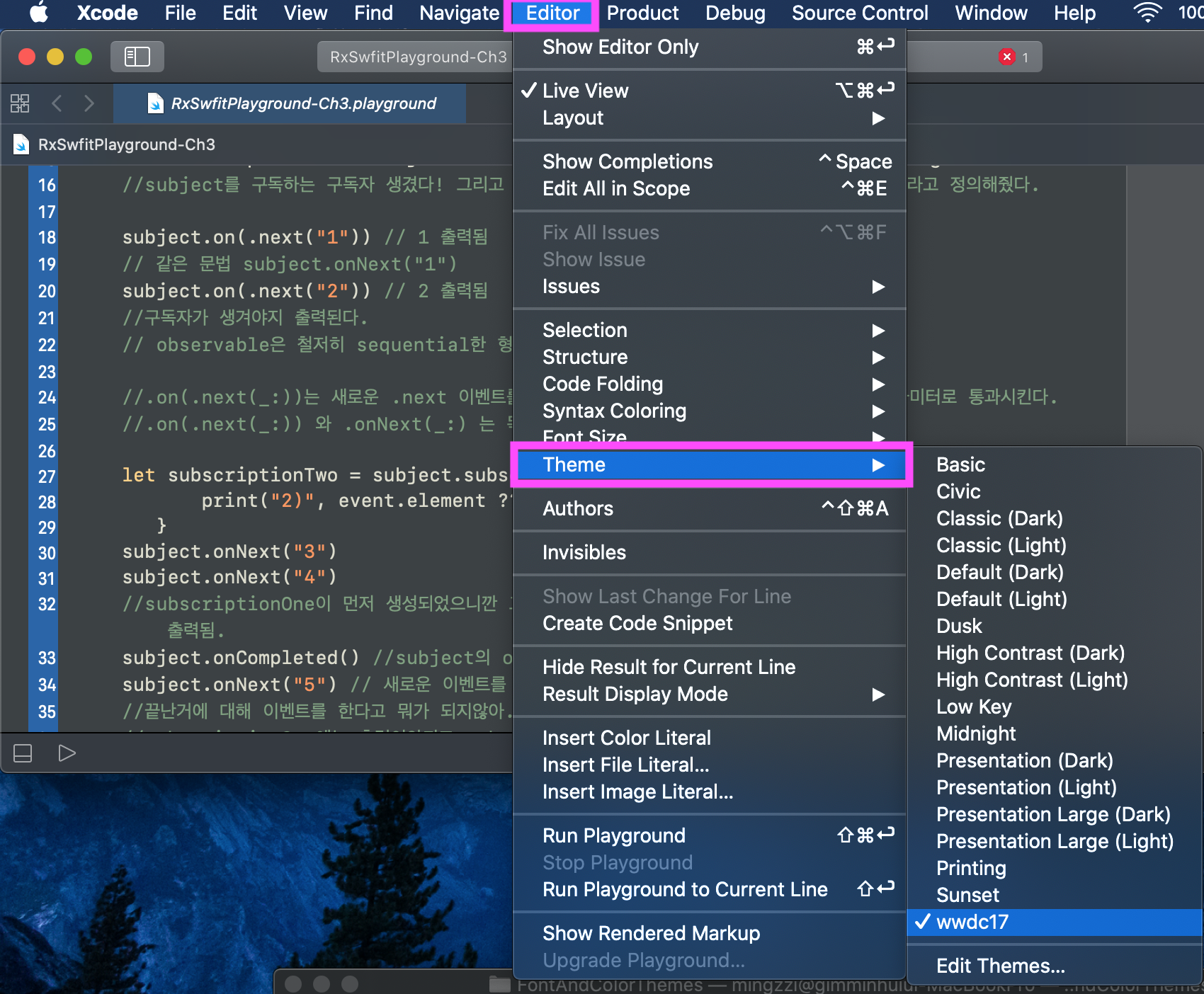Select the Classic (Dark) theme

click(x=1055, y=518)
